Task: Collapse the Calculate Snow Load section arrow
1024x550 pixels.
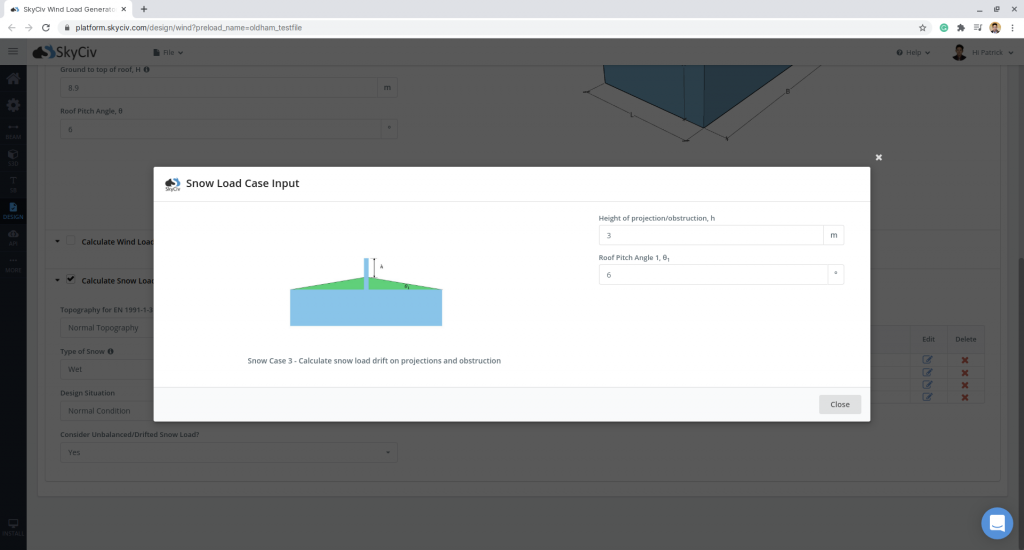Action: pyautogui.click(x=56, y=281)
